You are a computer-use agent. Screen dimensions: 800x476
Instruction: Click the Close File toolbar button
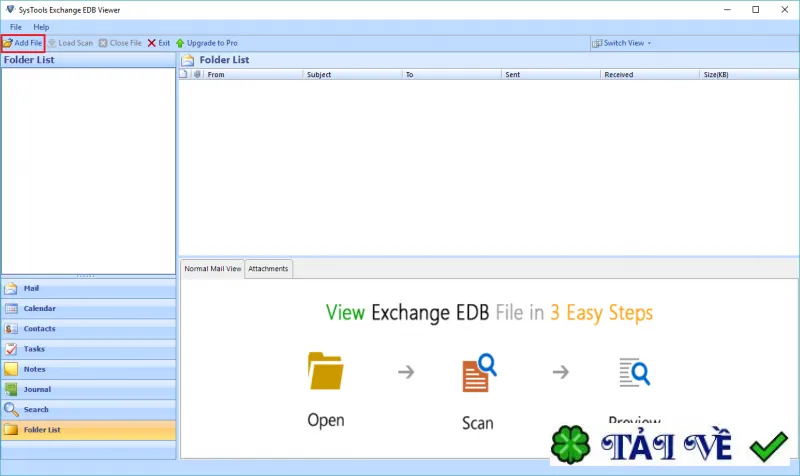click(120, 43)
